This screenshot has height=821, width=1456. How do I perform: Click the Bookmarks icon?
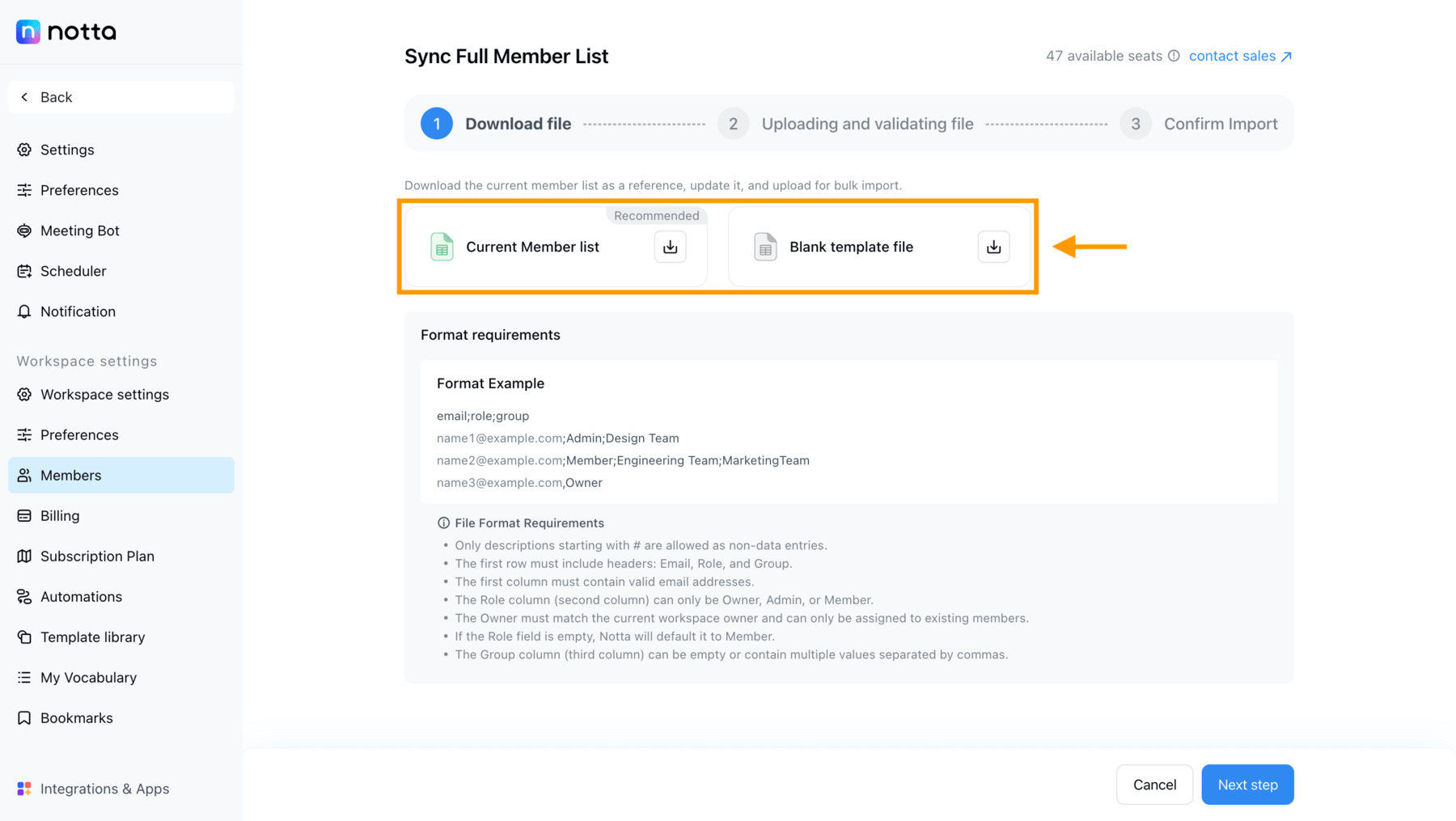click(24, 718)
